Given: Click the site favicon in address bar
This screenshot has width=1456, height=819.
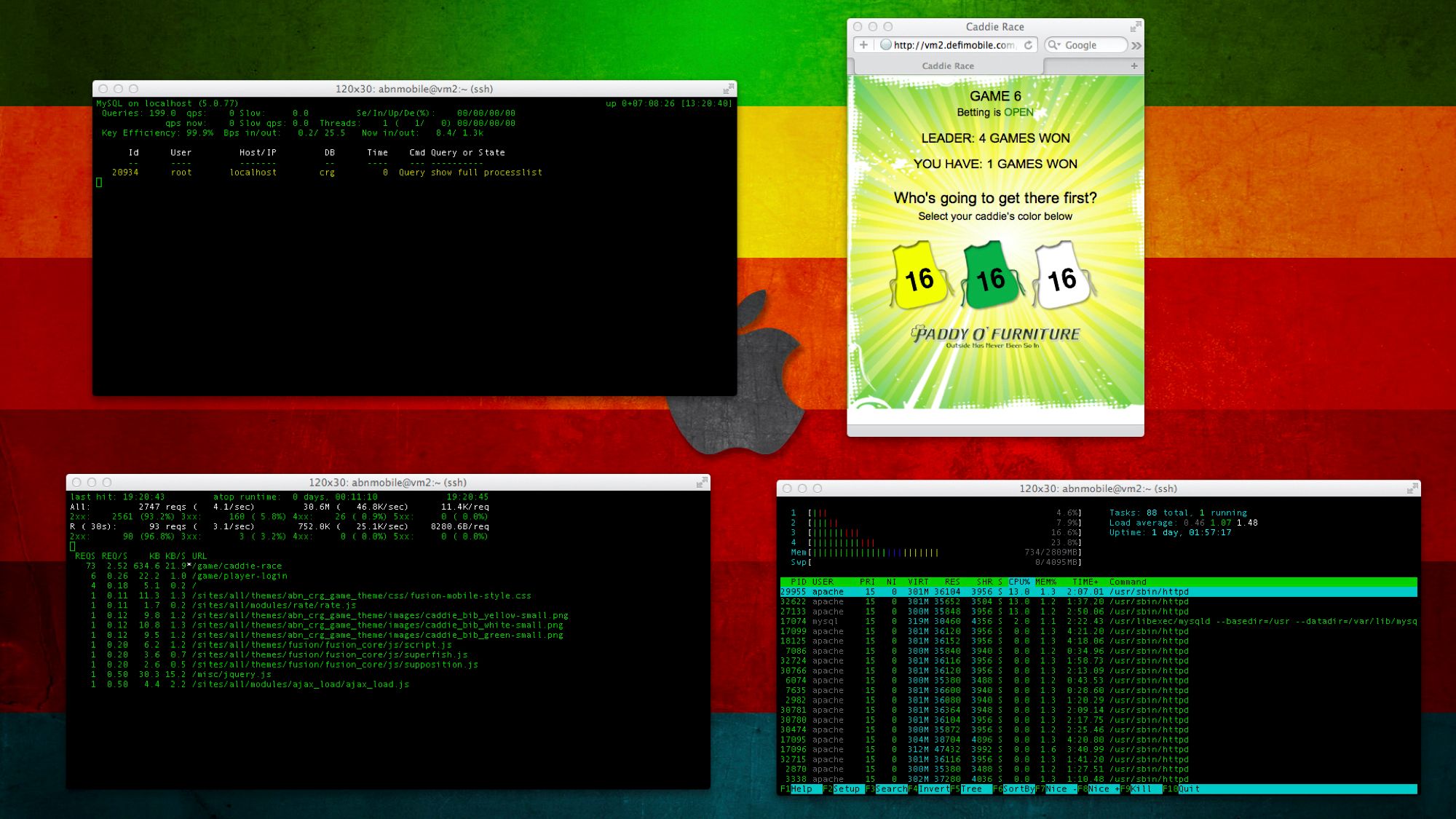Looking at the screenshot, I should pyautogui.click(x=886, y=45).
